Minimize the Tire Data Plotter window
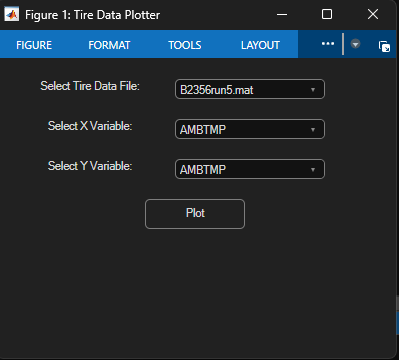Viewport: 399px width, 360px height. [282, 14]
